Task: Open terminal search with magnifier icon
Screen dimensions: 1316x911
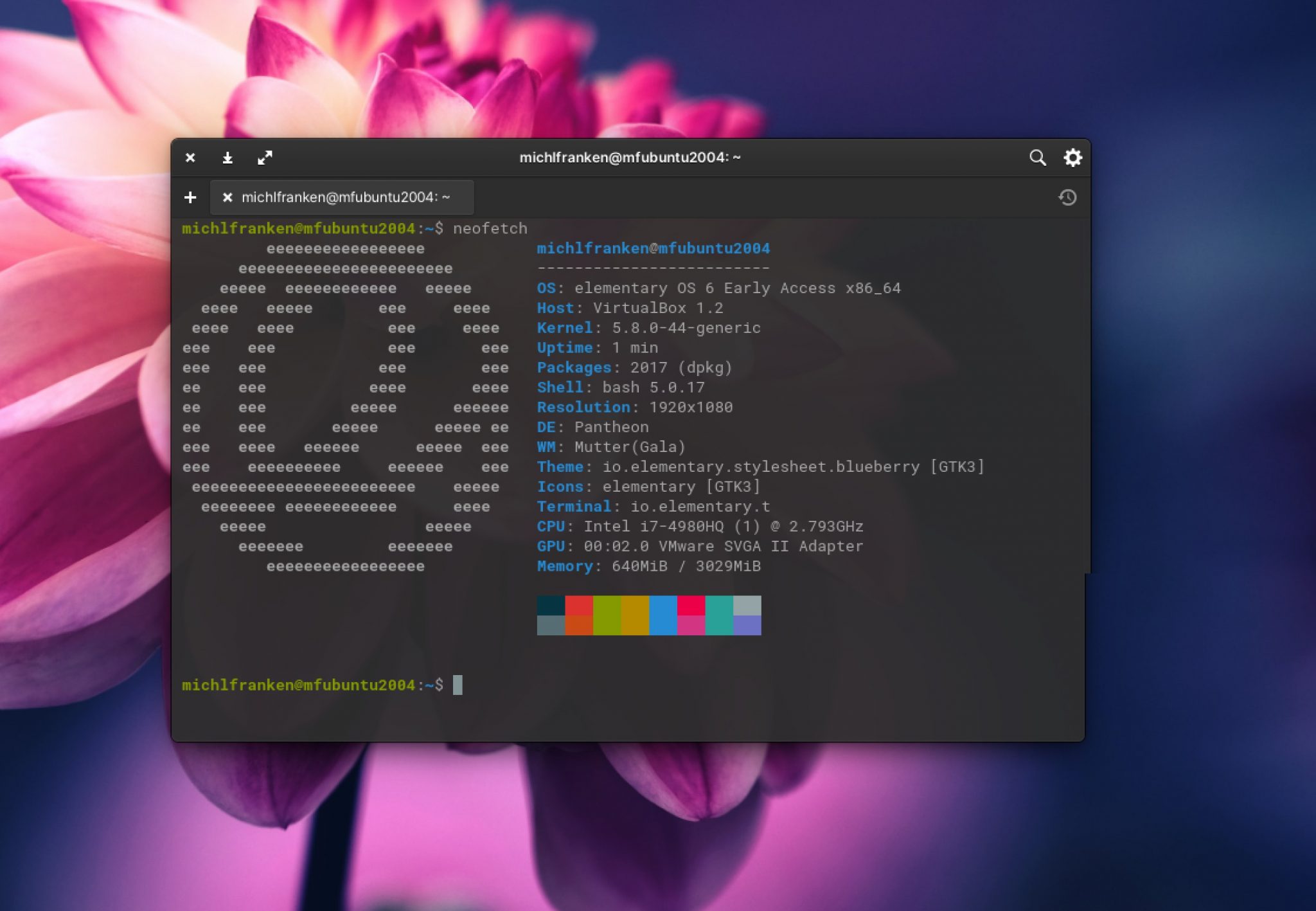Action: click(1037, 158)
